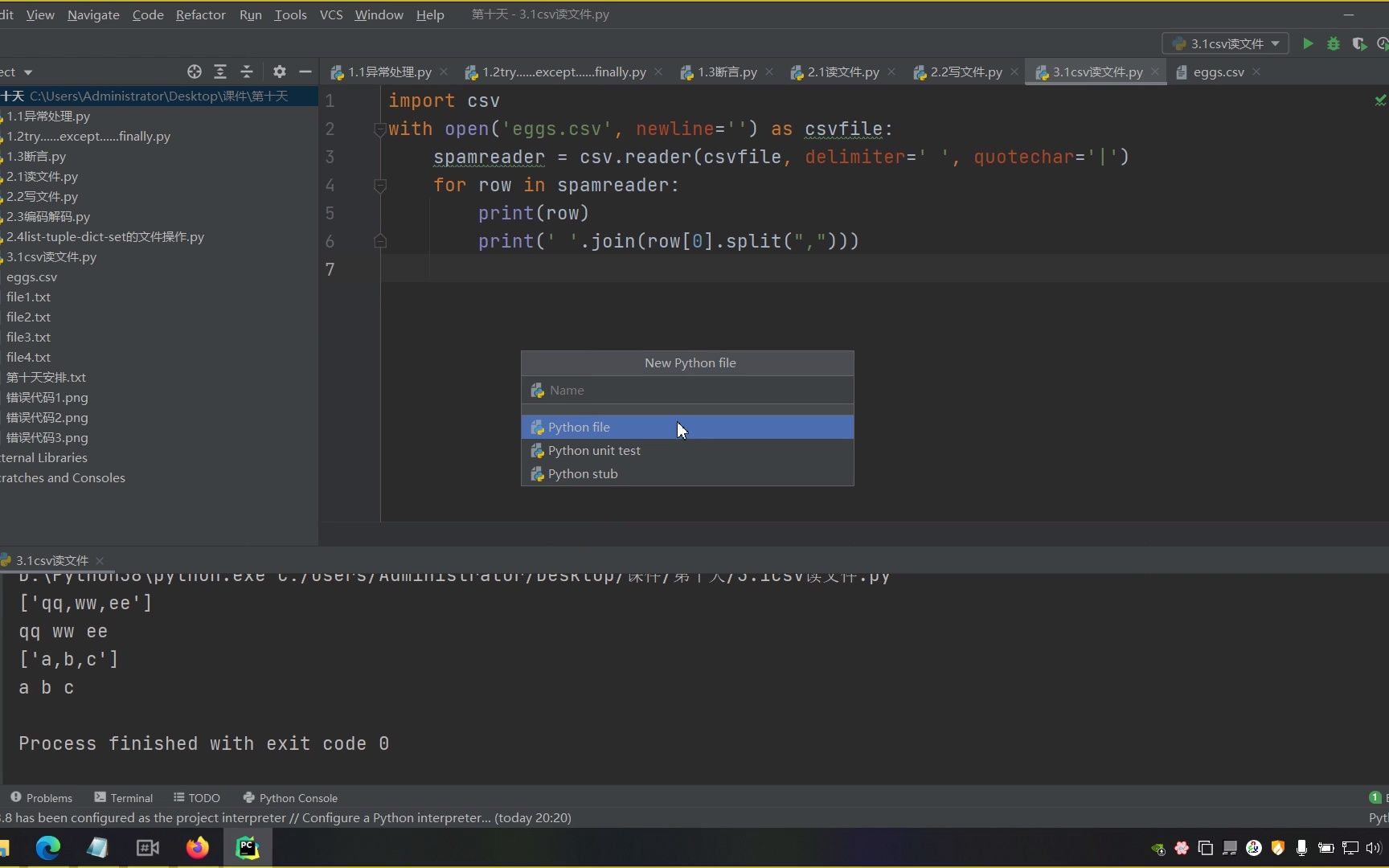Open the Navigate menu

click(93, 14)
